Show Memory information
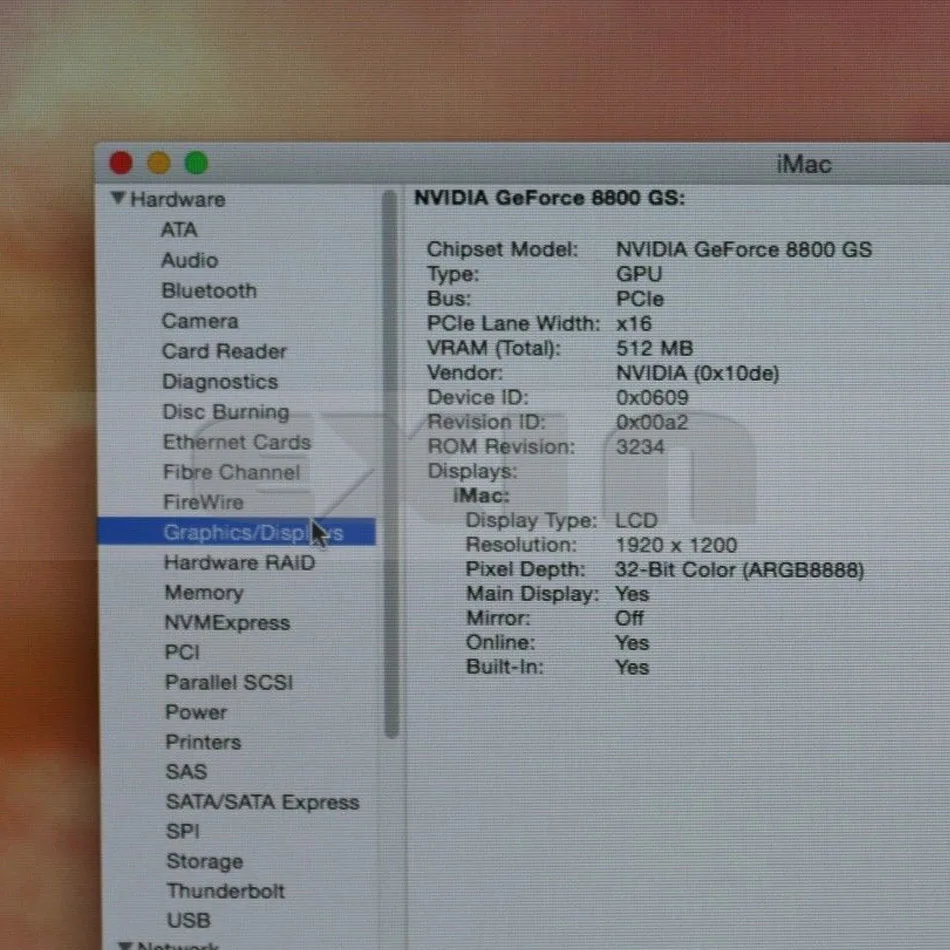950x950 pixels. click(x=204, y=592)
